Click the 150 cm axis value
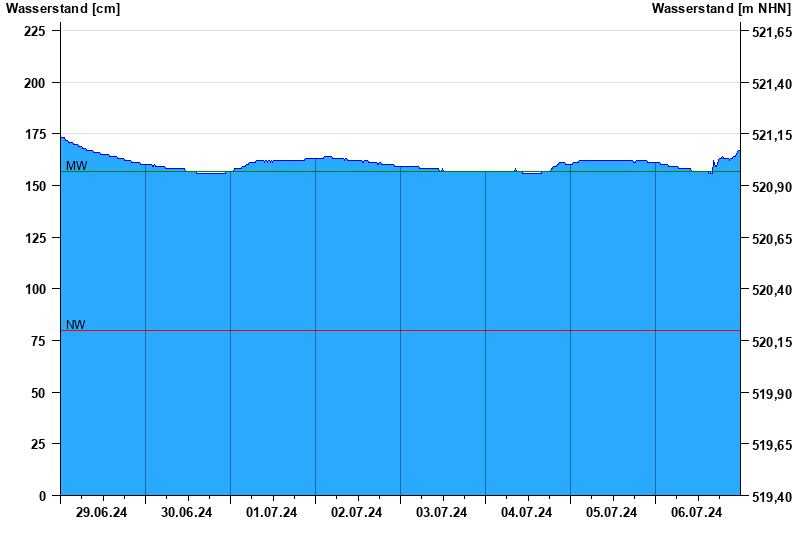Image resolution: width=800 pixels, height=550 pixels. click(x=35, y=187)
